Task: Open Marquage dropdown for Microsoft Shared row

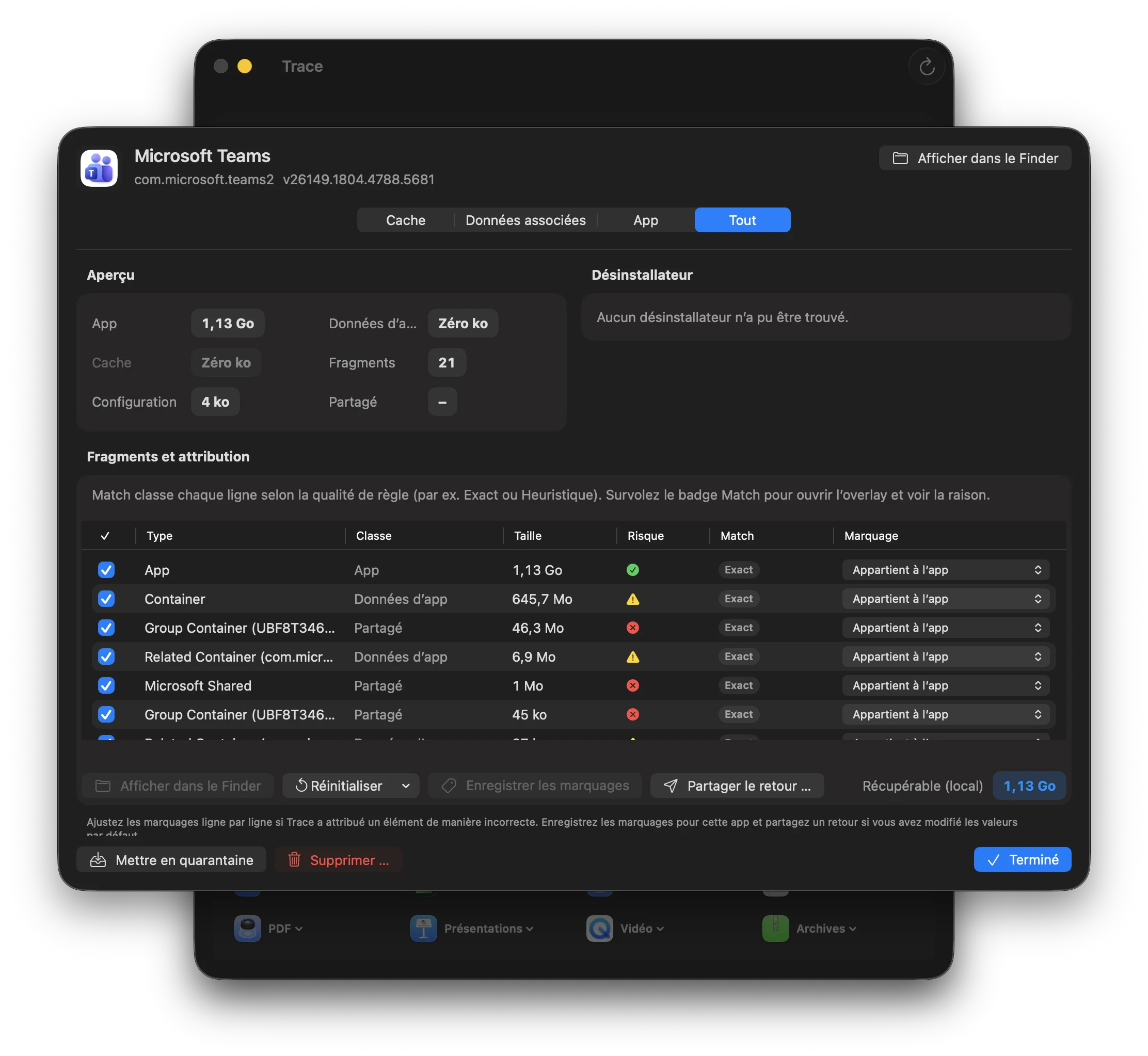Action: coord(946,685)
